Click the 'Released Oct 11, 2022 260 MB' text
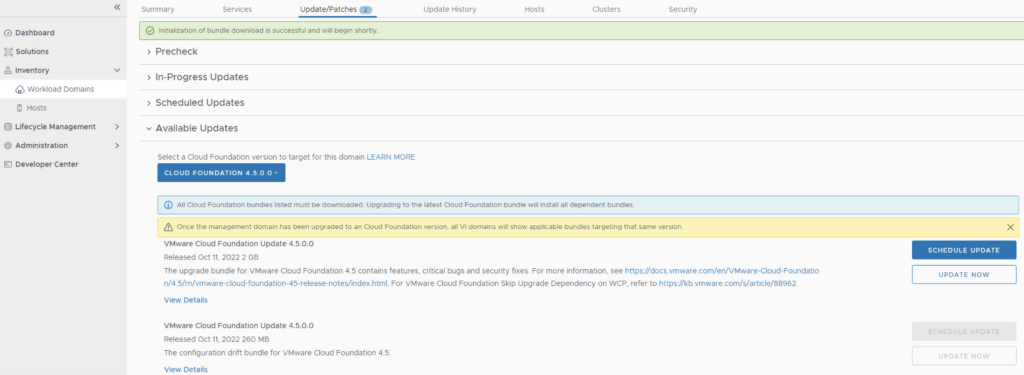 point(216,340)
